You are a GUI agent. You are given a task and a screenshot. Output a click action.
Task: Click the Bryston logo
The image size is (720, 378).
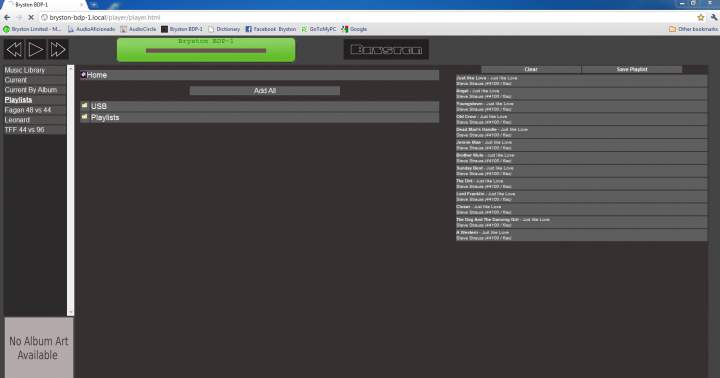[x=386, y=50]
